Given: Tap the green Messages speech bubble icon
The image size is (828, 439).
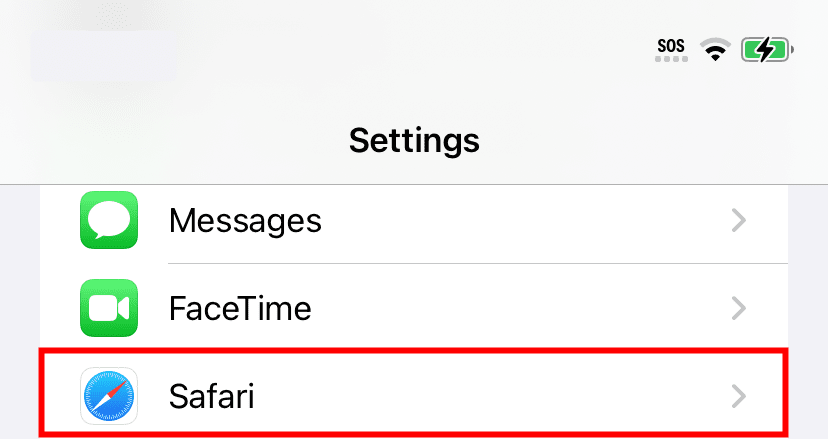Looking at the screenshot, I should point(108,220).
